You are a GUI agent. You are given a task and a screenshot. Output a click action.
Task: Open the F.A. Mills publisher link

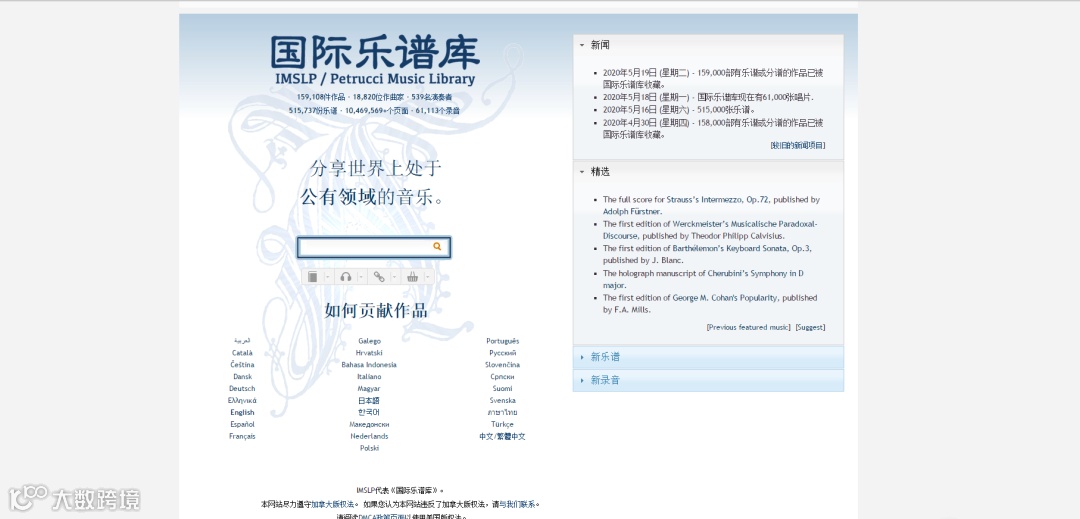[632, 310]
